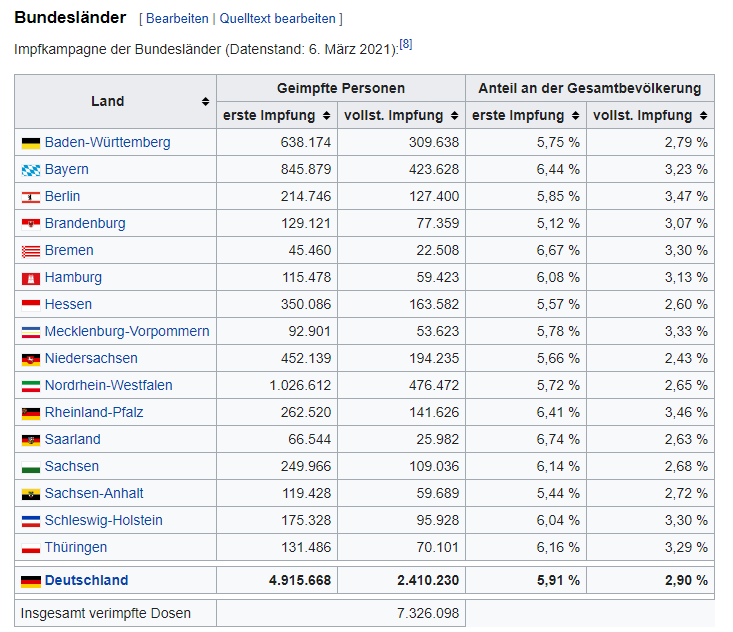This screenshot has height=632, width=733.
Task: Open the Nordrhein-Westfalen article link
Action: tap(108, 385)
